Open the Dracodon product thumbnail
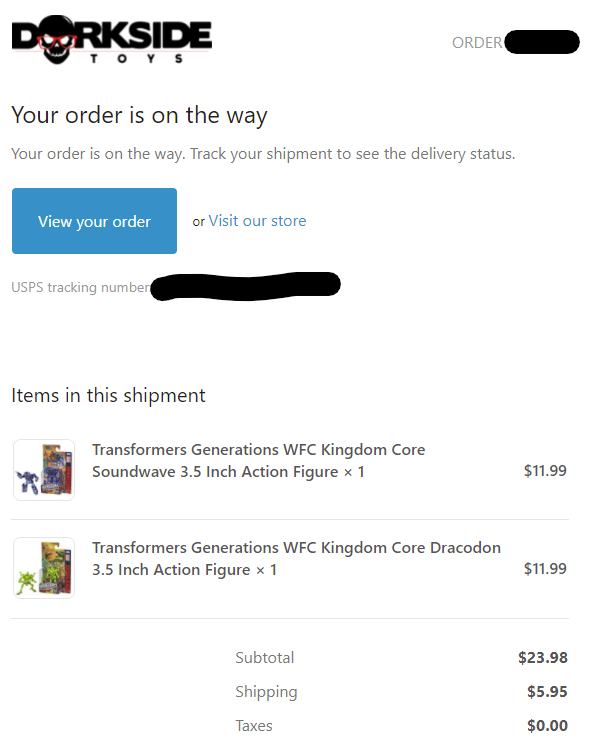604x754 pixels. (x=44, y=568)
